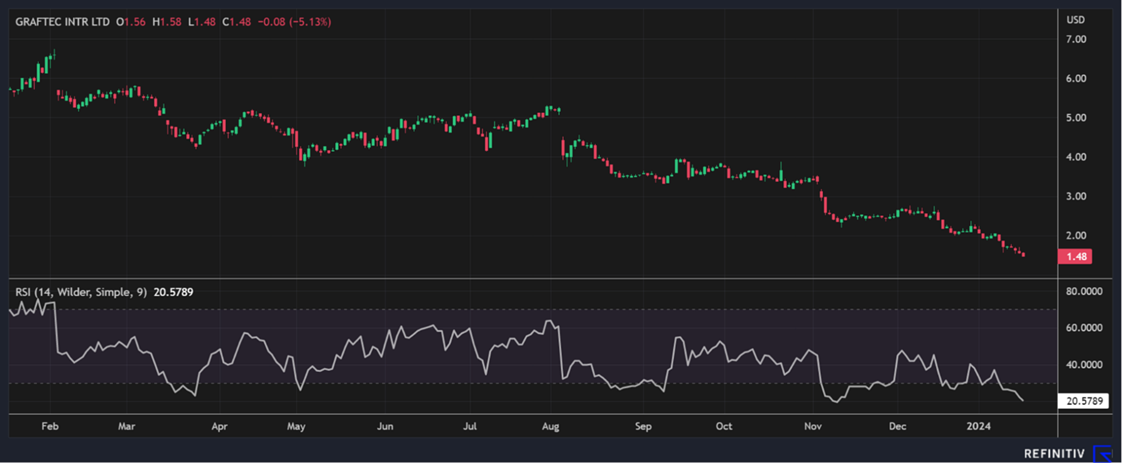
Task: Select the Nov marker on the date axis
Action: pos(813,426)
